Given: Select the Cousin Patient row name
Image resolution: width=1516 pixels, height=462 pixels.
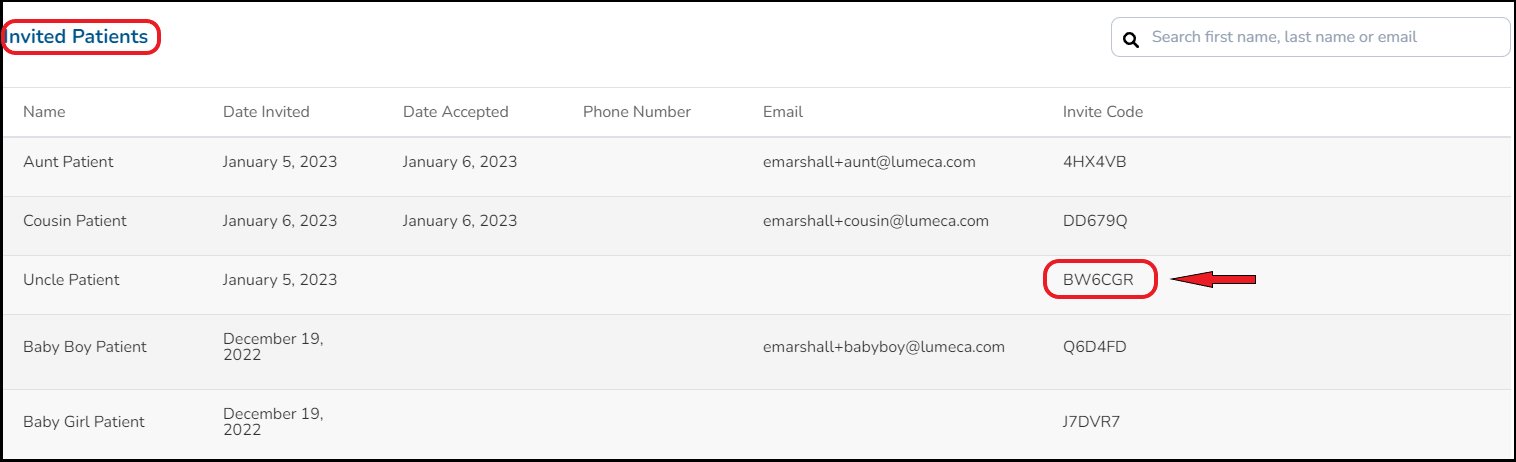Looking at the screenshot, I should [x=75, y=221].
